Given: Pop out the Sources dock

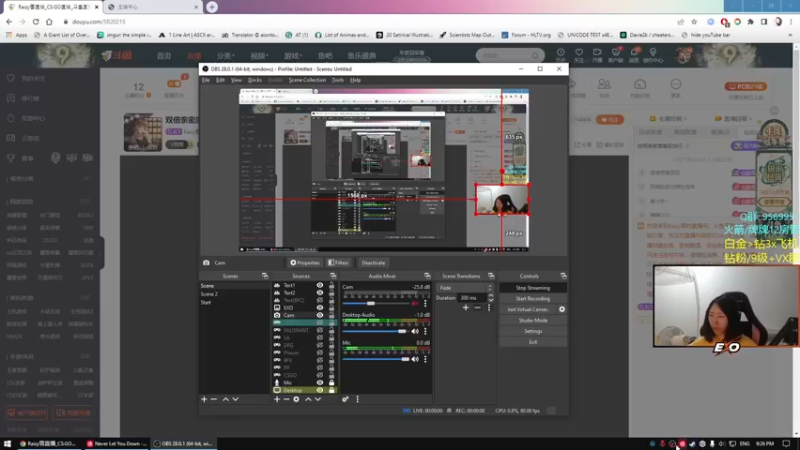Looking at the screenshot, I should click(333, 276).
